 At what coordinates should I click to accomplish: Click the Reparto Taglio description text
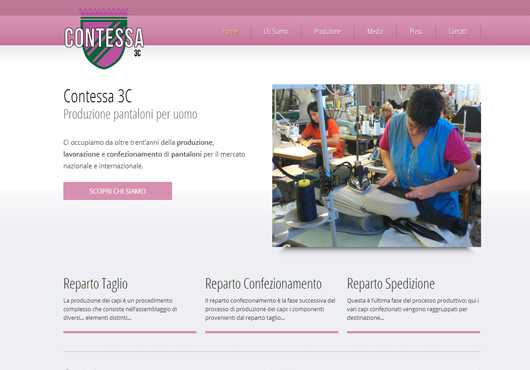pos(120,309)
